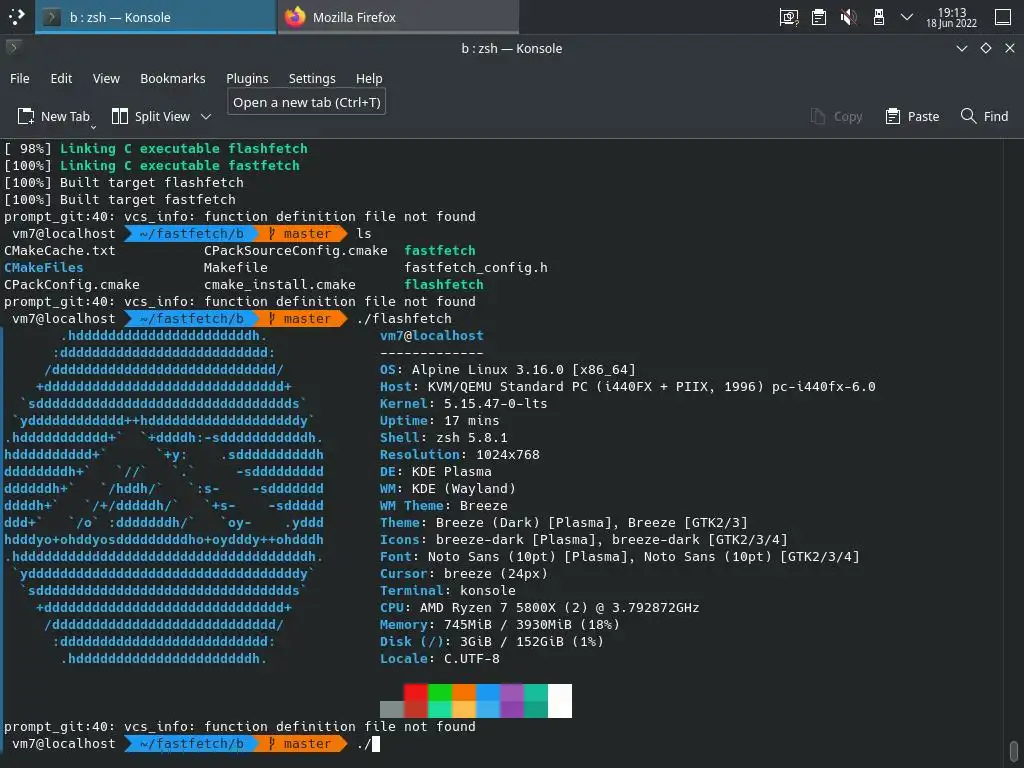Click the last prompt's 'master' branch segment
The height and width of the screenshot is (768, 1024).
tap(300, 743)
